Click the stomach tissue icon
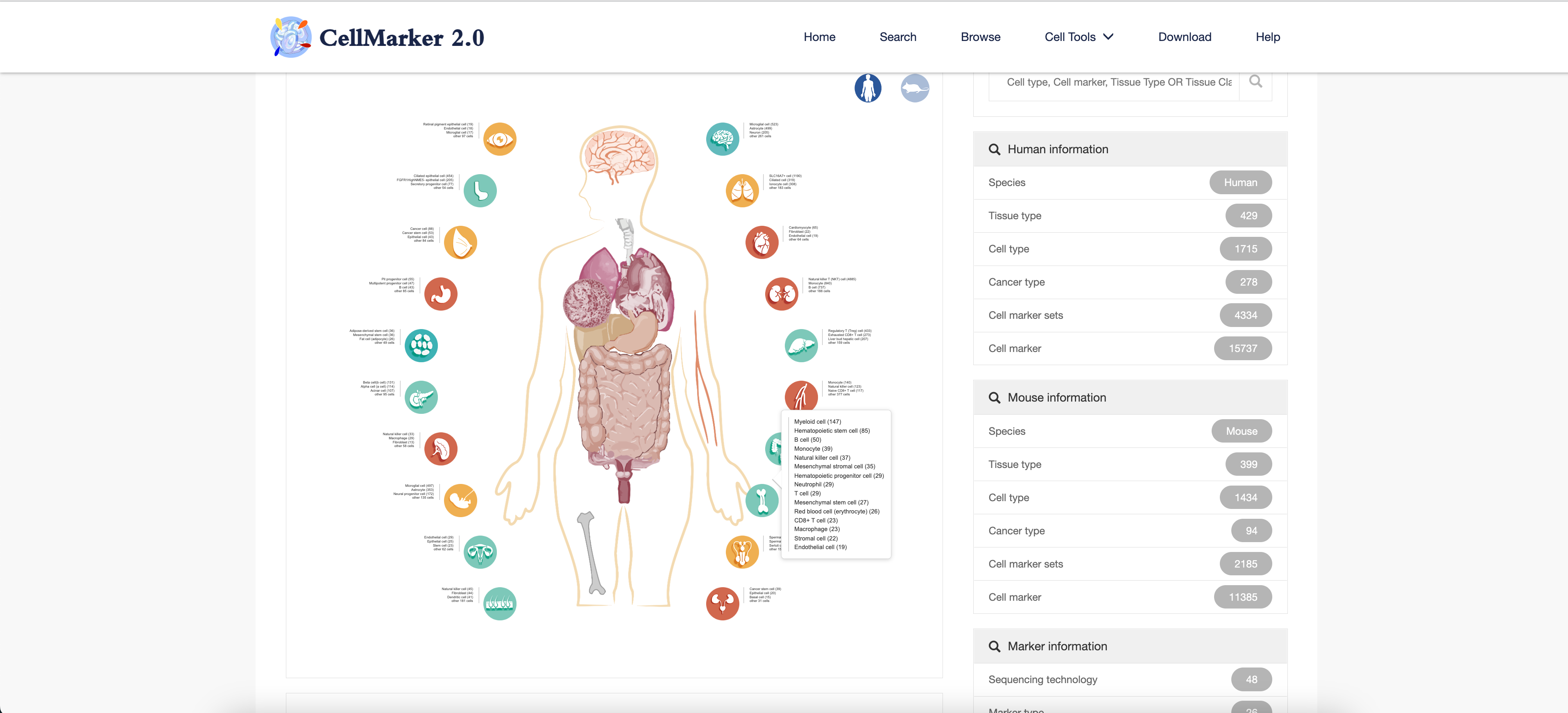 click(440, 294)
